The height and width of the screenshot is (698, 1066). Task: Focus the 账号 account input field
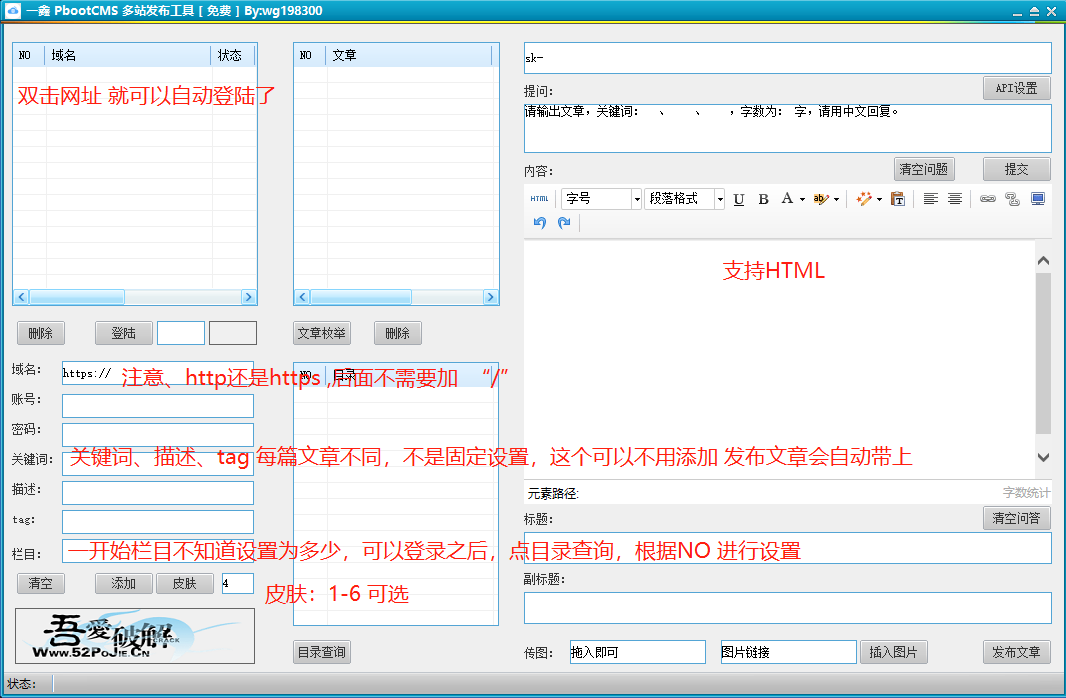coord(158,406)
